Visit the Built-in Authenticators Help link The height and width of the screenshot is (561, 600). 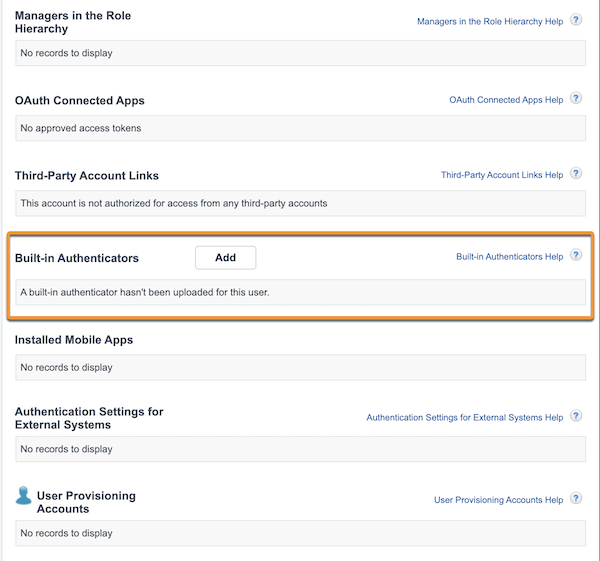point(509,257)
